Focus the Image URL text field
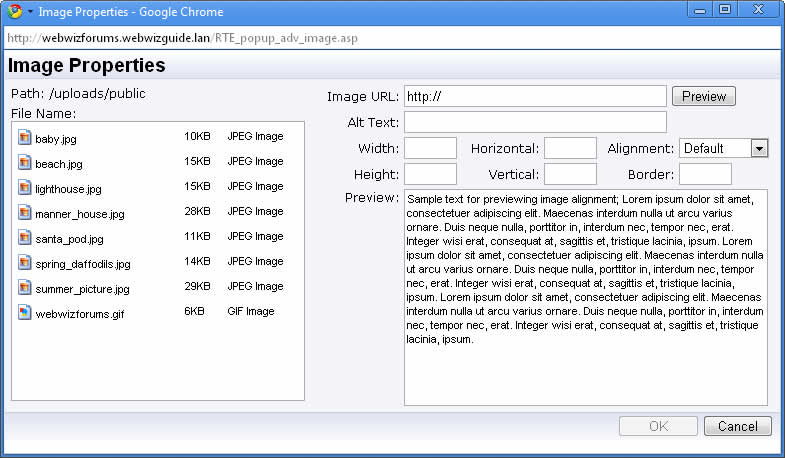This screenshot has height=458, width=785. point(535,96)
